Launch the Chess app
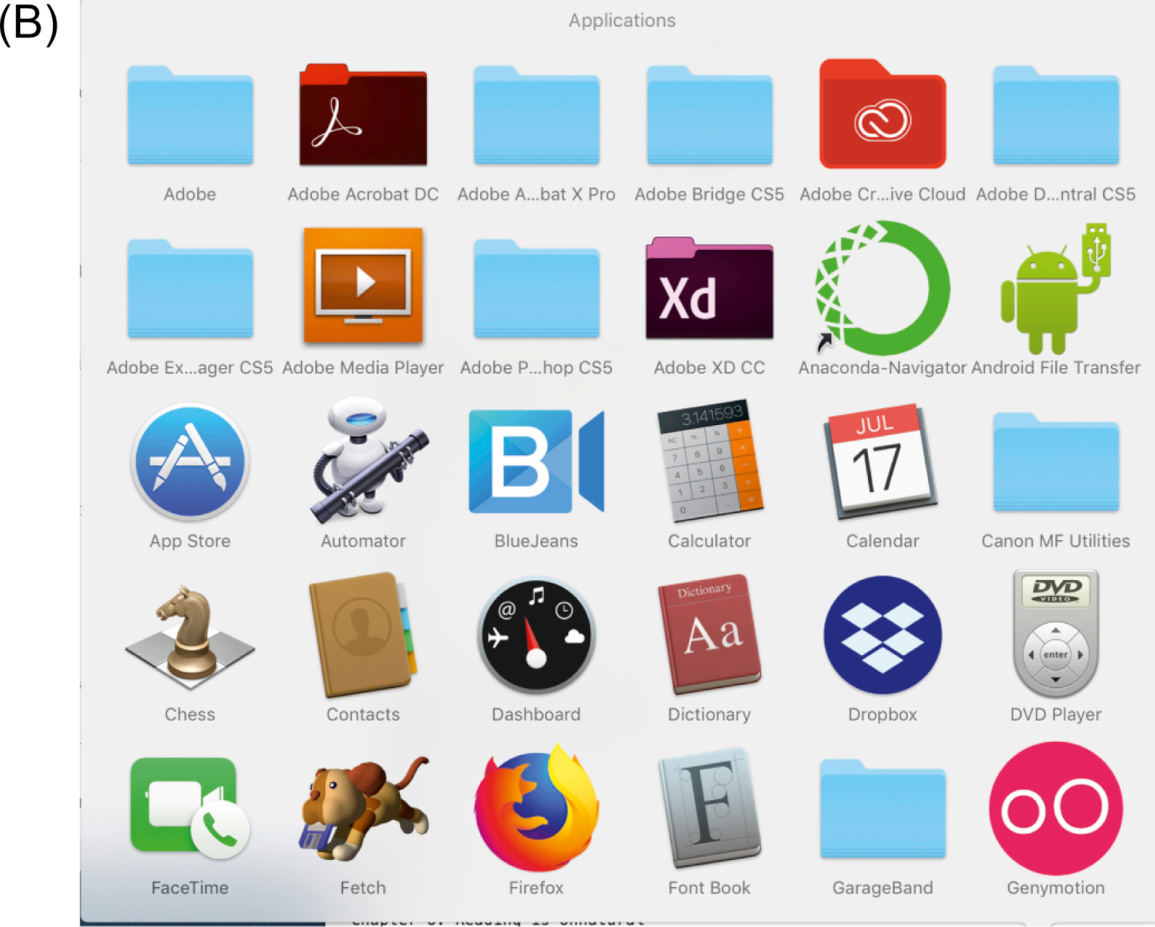This screenshot has height=927, width=1155. [190, 637]
